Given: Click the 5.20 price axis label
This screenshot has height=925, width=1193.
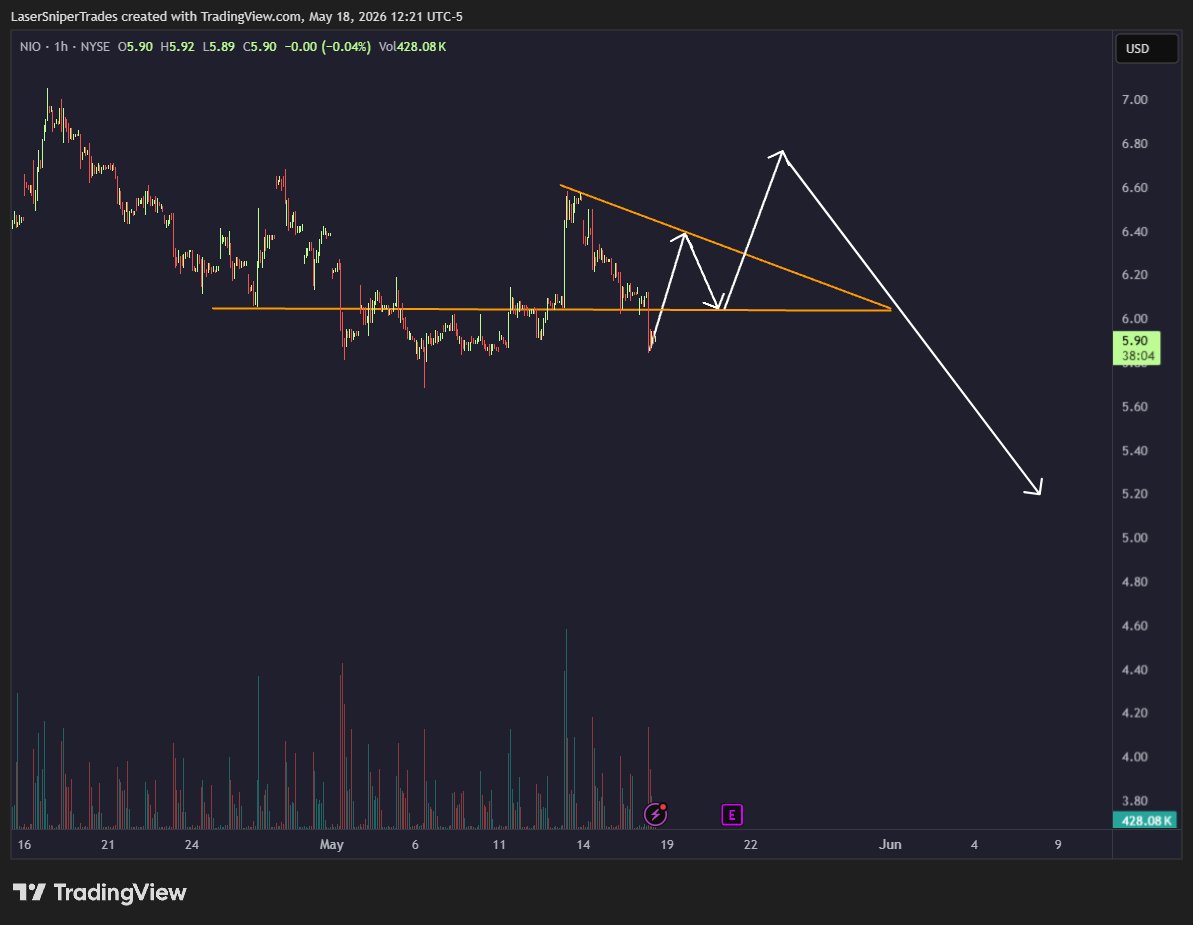Looking at the screenshot, I should point(1134,494).
